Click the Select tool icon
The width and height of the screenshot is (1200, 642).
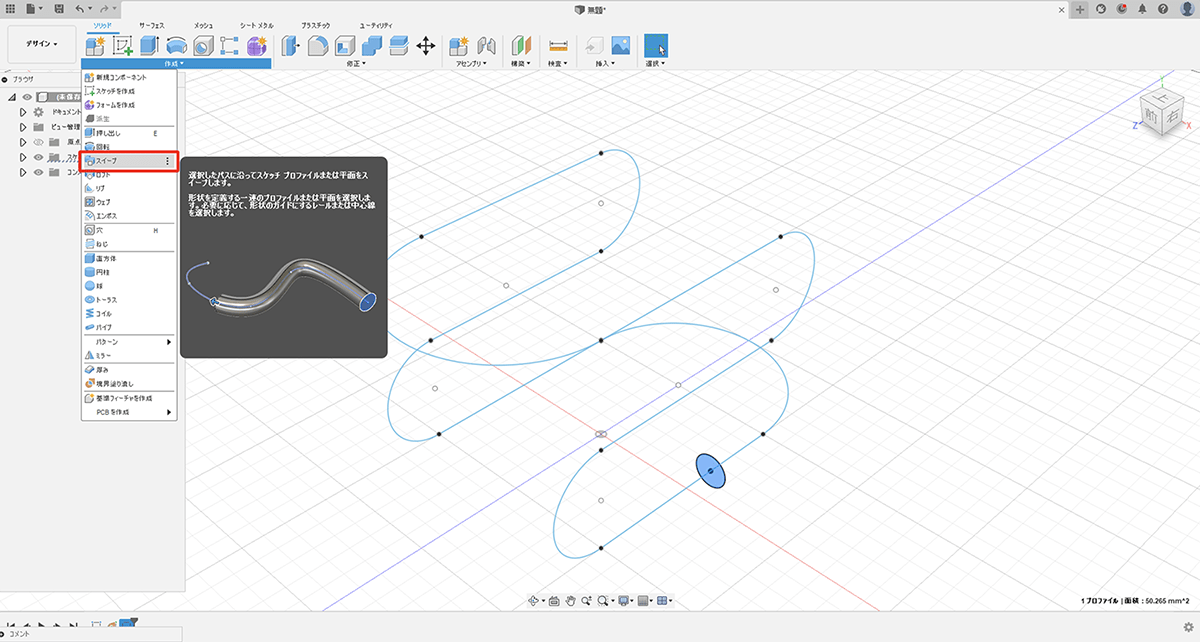(x=656, y=45)
